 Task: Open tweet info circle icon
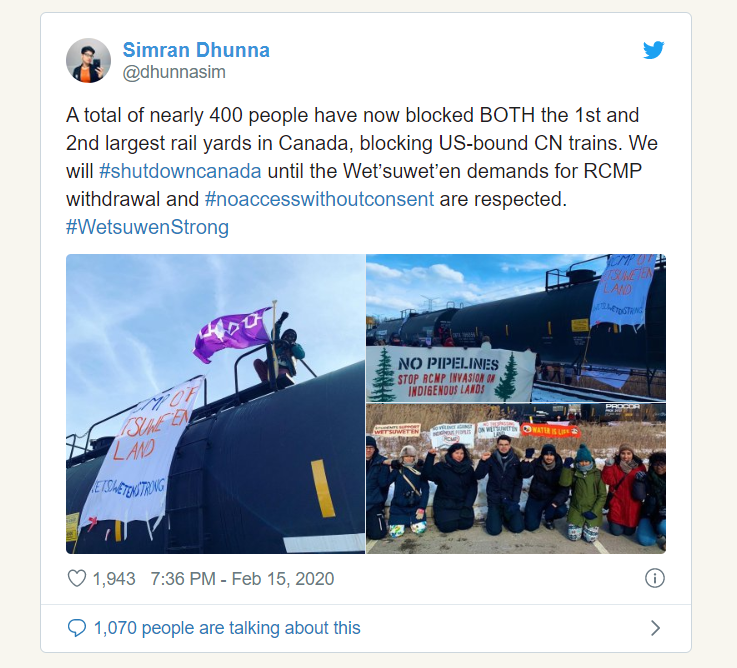click(655, 578)
